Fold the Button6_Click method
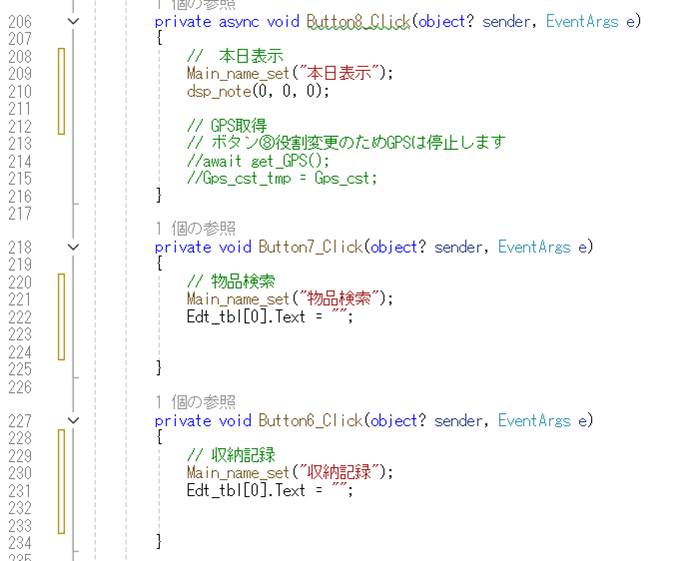 [72, 421]
